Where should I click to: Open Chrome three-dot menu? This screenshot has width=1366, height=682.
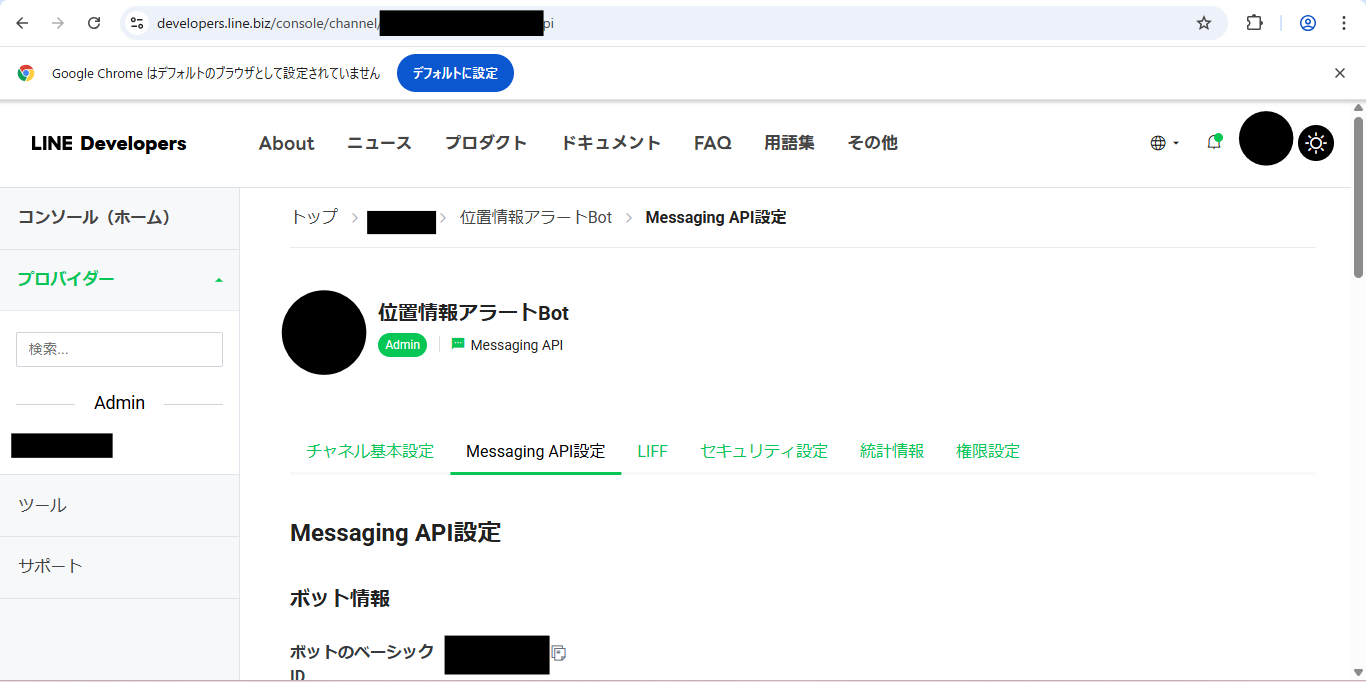tap(1344, 23)
